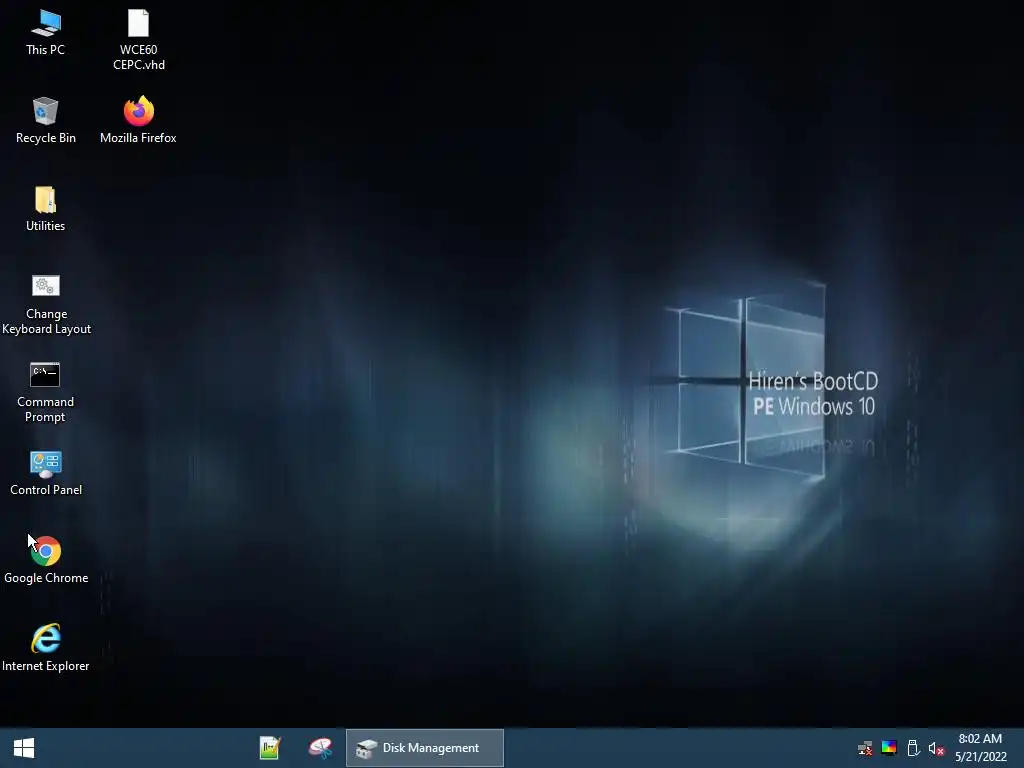Click the disconnected network tray icon
The width and height of the screenshot is (1024, 768).
[x=865, y=748]
